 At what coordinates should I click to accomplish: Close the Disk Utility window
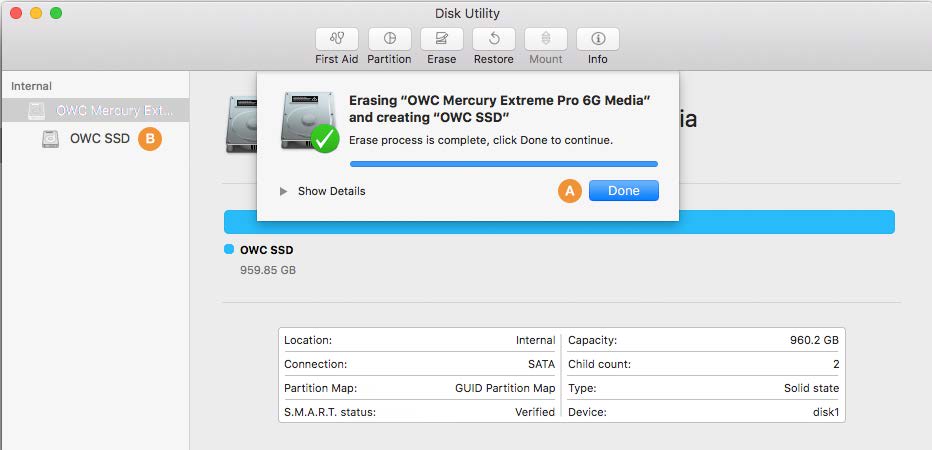(x=16, y=14)
